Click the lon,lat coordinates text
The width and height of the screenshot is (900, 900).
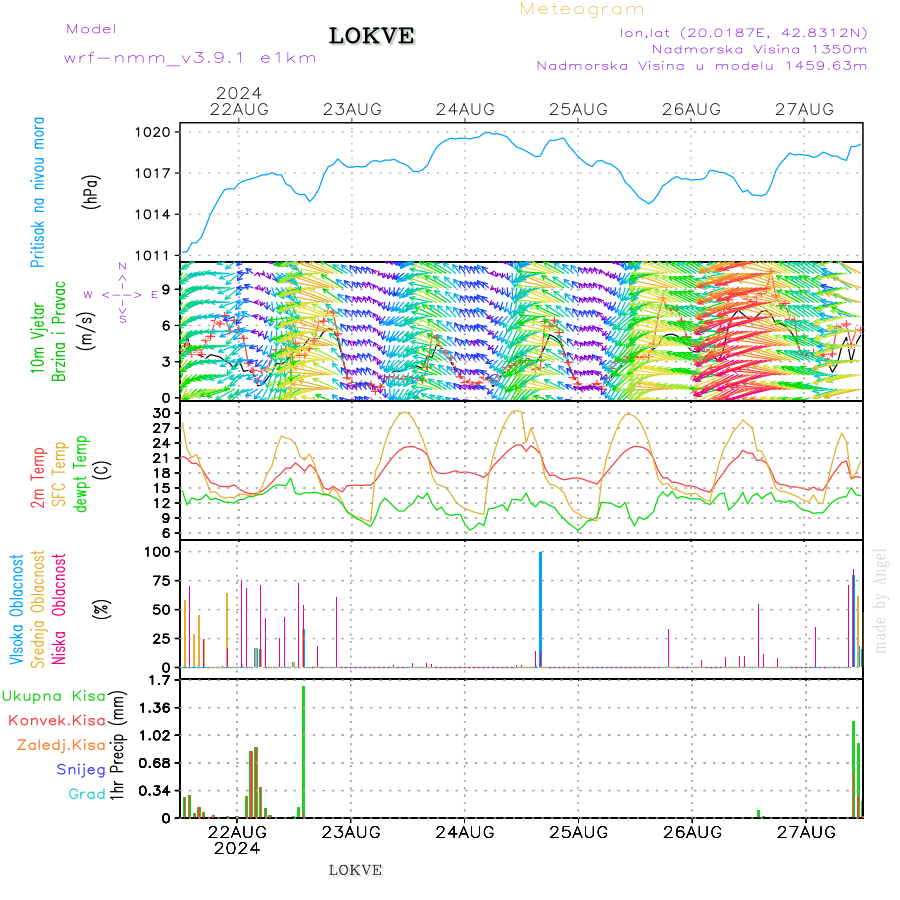(x=743, y=33)
